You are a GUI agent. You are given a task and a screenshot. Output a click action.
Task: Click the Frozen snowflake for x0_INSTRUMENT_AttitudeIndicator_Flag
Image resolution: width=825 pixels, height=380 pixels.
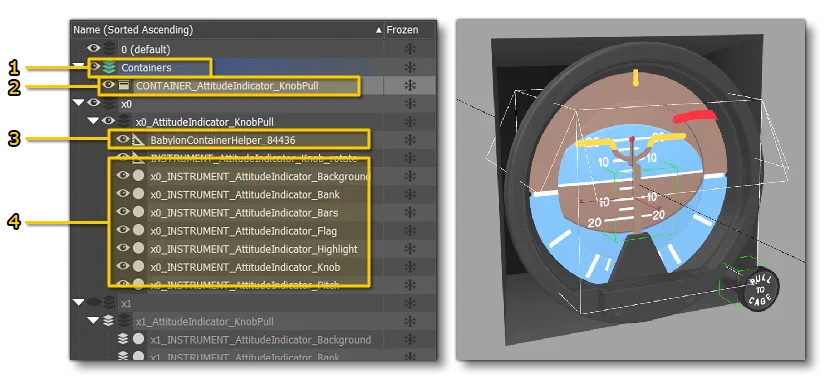tap(410, 231)
